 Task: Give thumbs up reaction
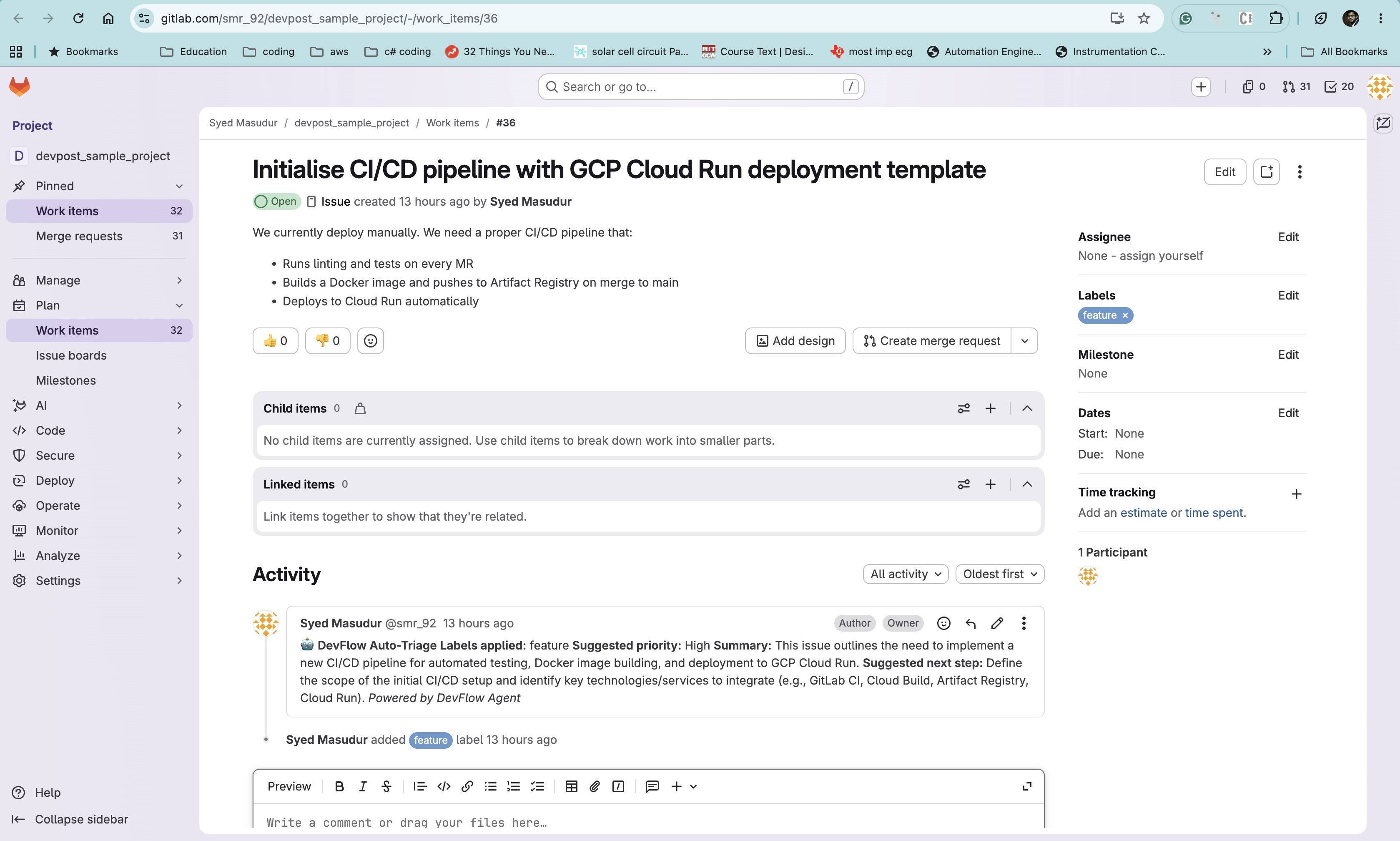click(x=275, y=340)
